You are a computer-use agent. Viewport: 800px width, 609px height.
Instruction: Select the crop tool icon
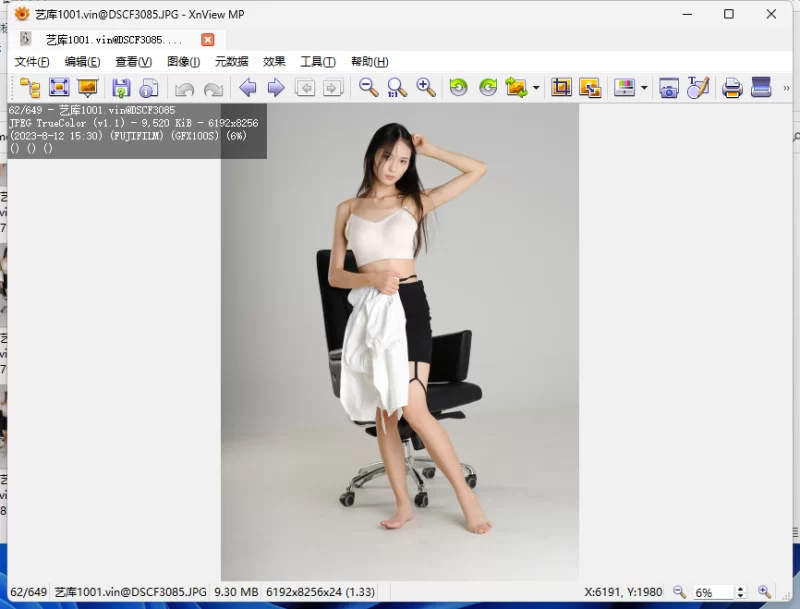[561, 88]
